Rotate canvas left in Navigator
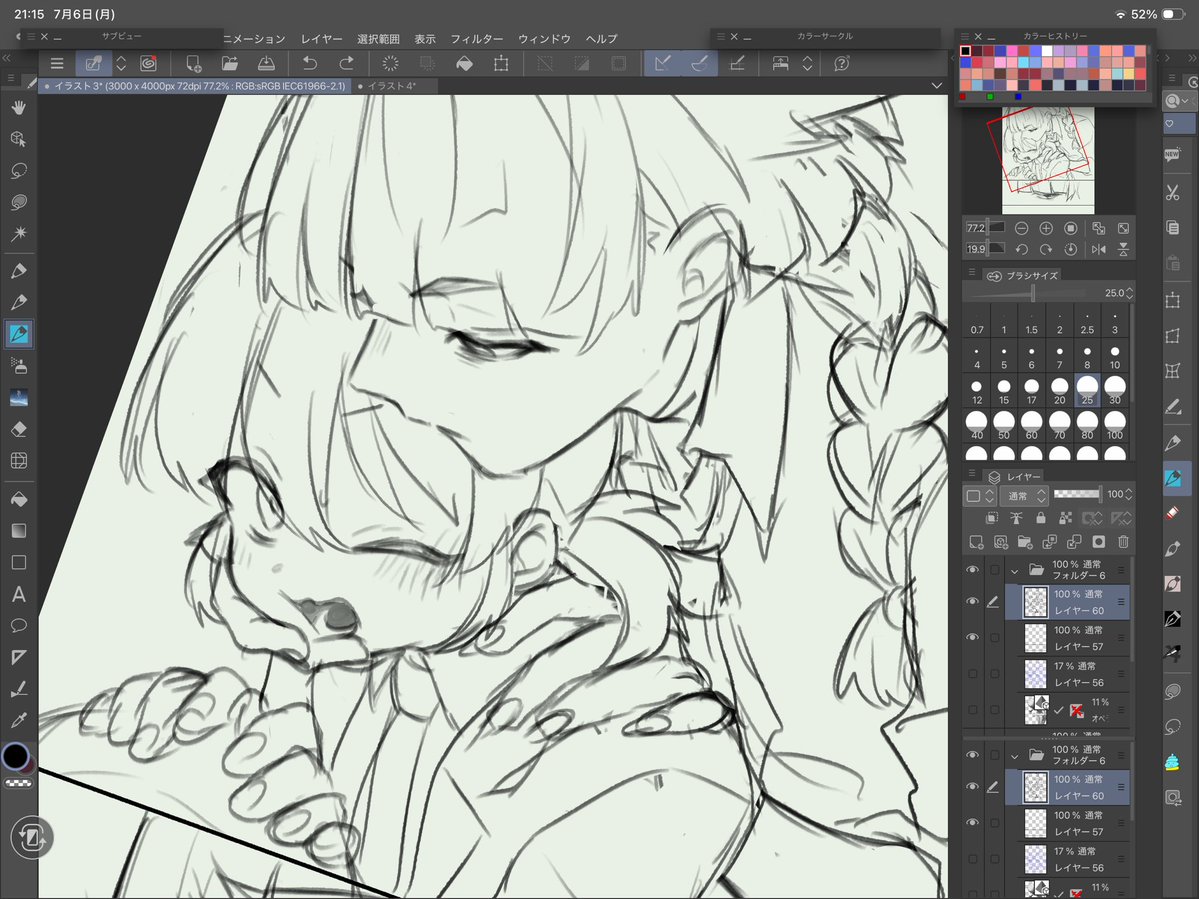Viewport: 1199px width, 899px height. (1021, 249)
